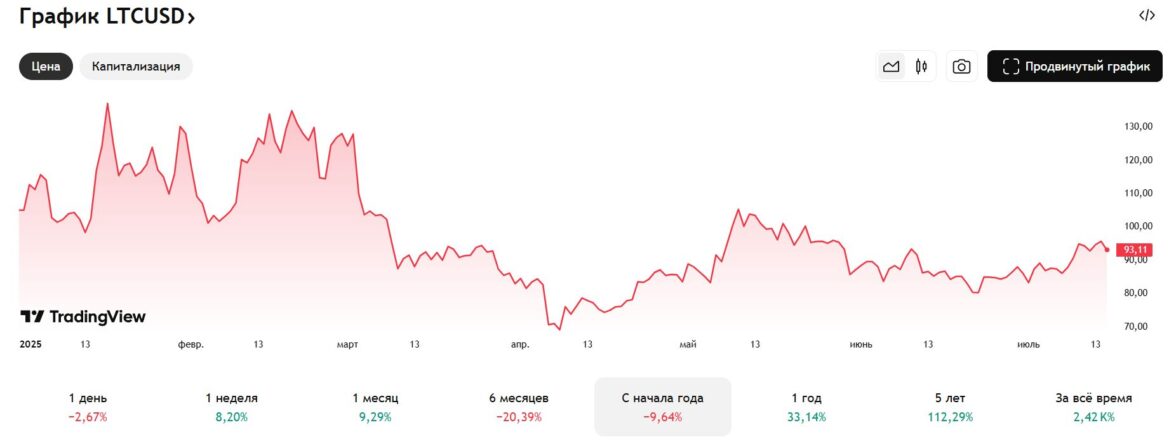Choose the 6 месяцев time range
This screenshot has width=1176, height=446.
pyautogui.click(x=518, y=406)
